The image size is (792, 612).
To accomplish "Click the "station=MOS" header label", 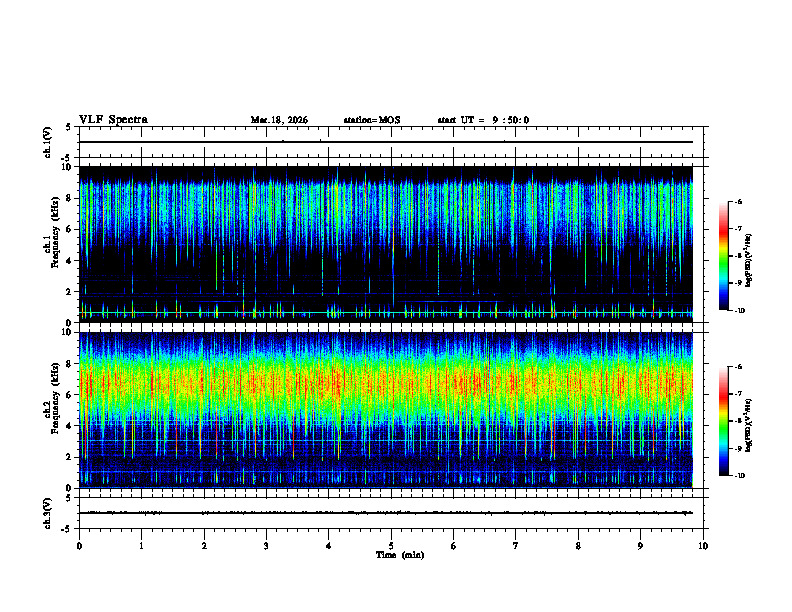I will click(372, 120).
